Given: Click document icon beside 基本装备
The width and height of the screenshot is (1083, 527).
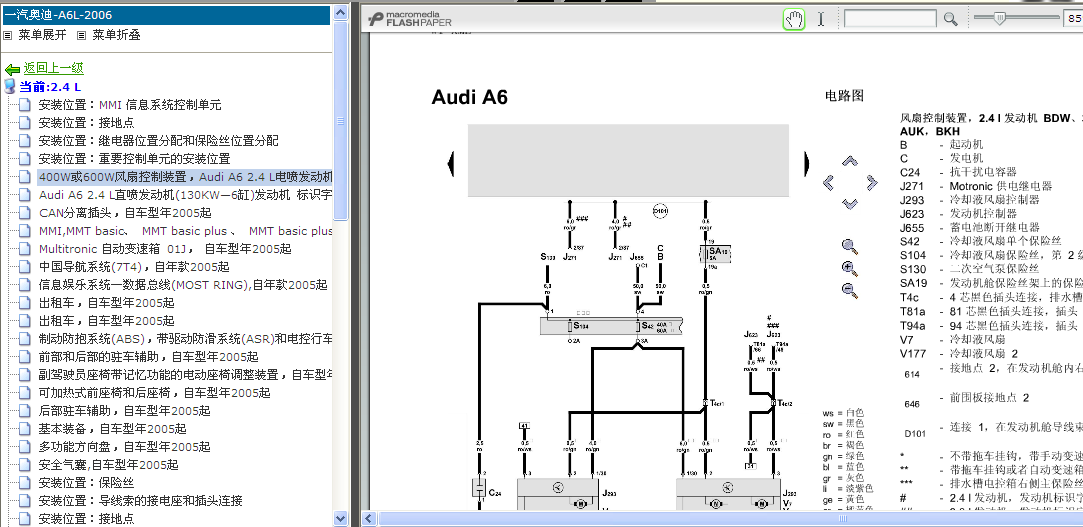Looking at the screenshot, I should click(25, 428).
